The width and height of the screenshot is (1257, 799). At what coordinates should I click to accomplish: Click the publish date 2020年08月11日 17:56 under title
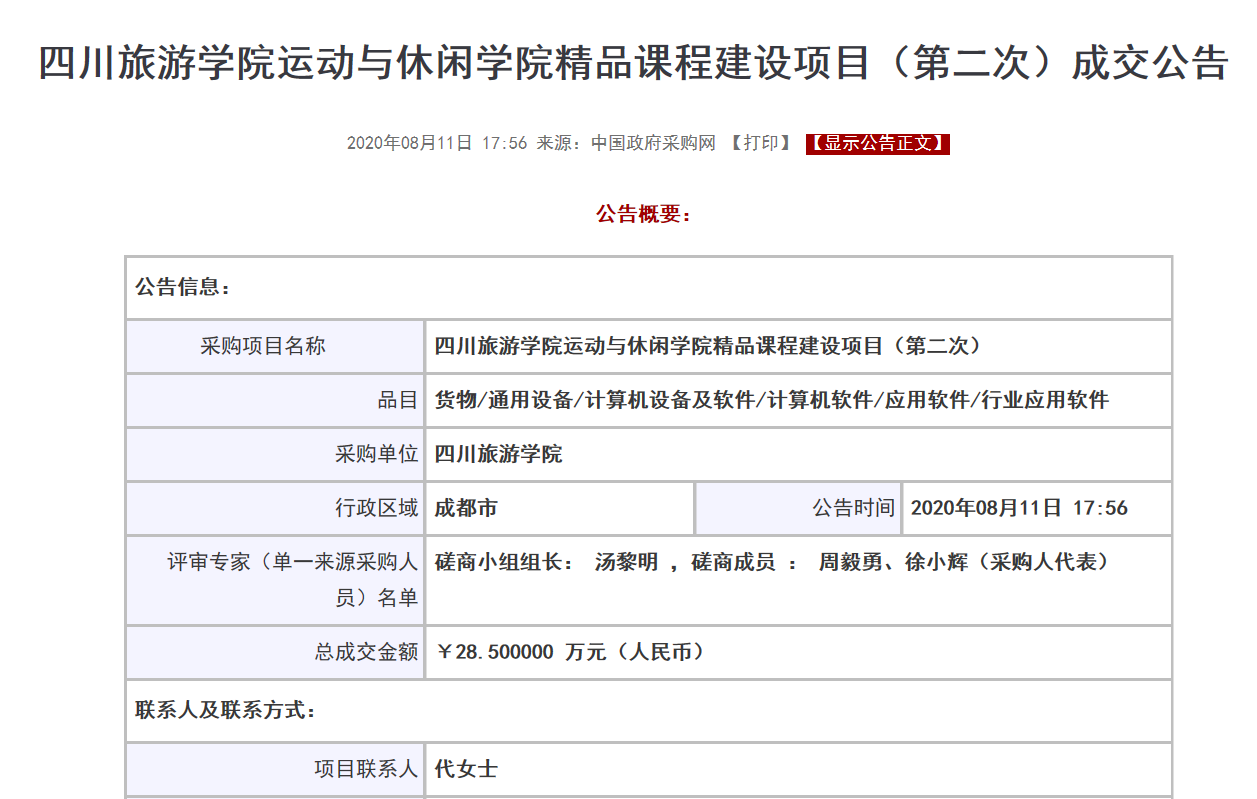pyautogui.click(x=437, y=143)
